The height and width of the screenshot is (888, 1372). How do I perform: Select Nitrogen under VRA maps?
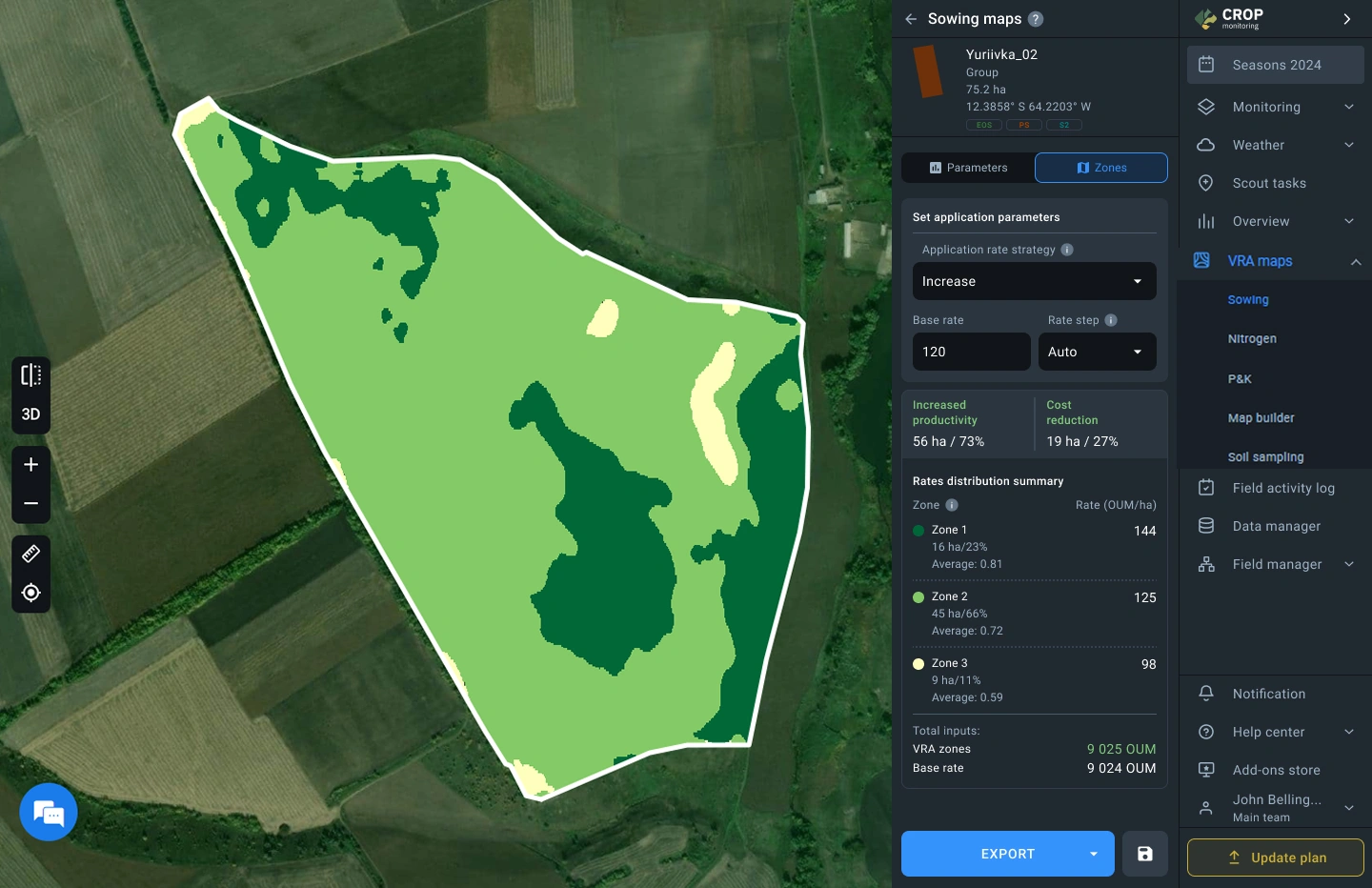(1252, 338)
